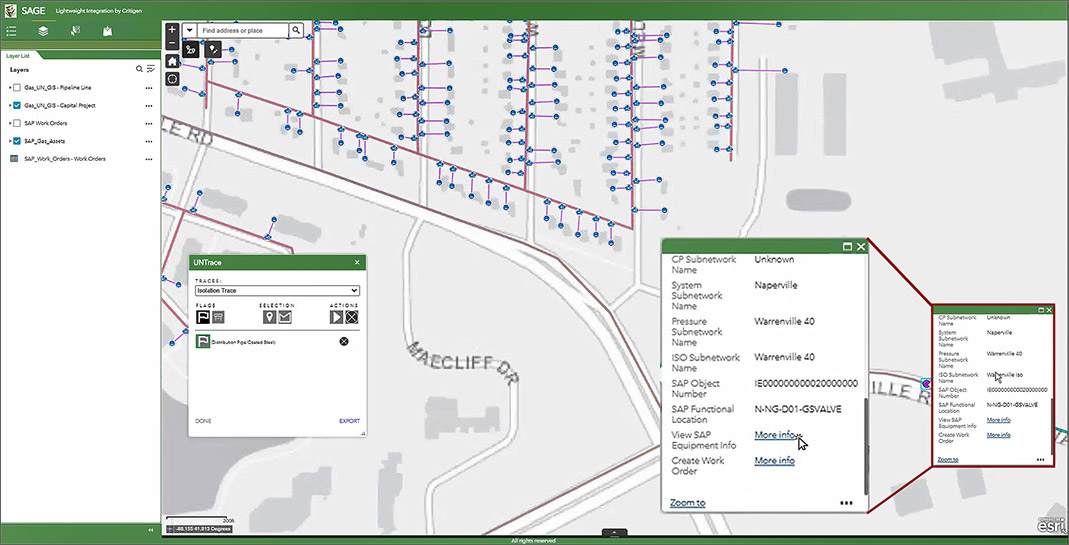Uncheck Gas_UN_GIS - Capital Project layer

click(17, 106)
